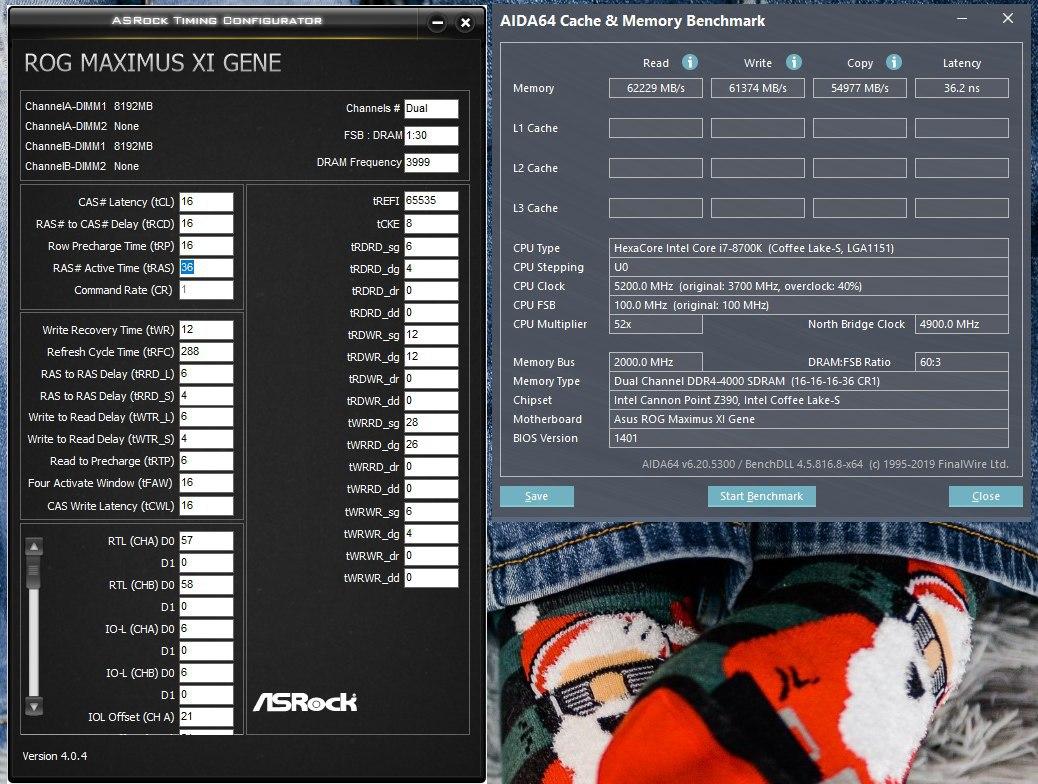
Task: Click the CPU Multiplier value 52x
Action: (656, 324)
